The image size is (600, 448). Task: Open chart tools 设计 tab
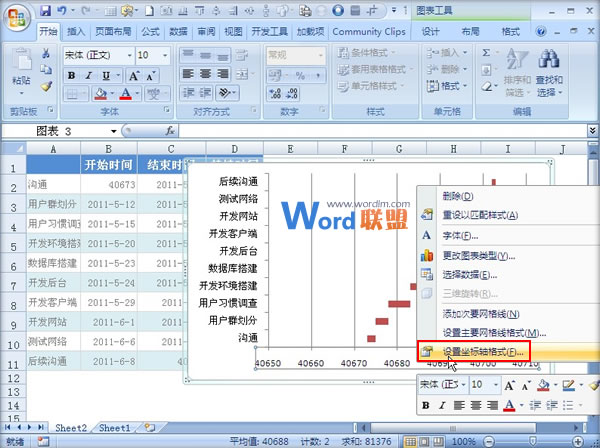click(431, 31)
